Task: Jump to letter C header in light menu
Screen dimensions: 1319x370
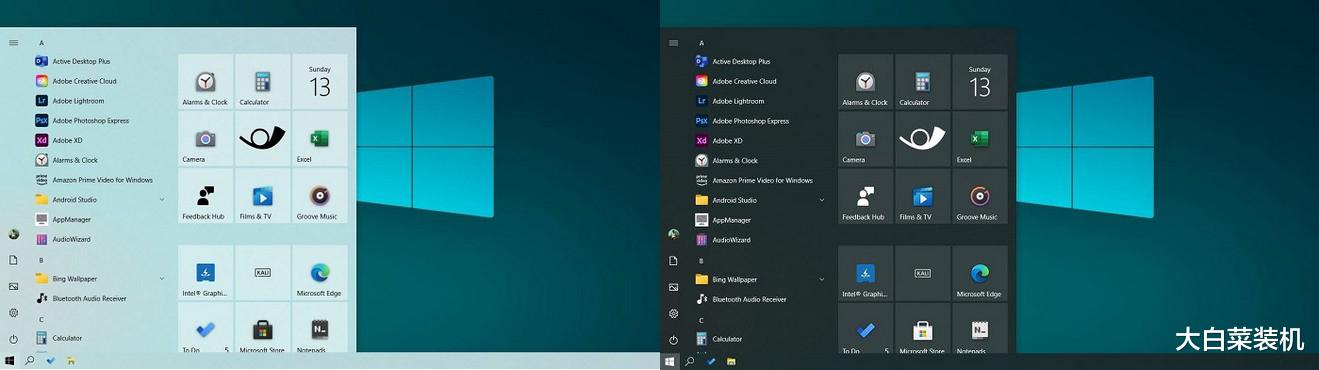Action: [41, 319]
